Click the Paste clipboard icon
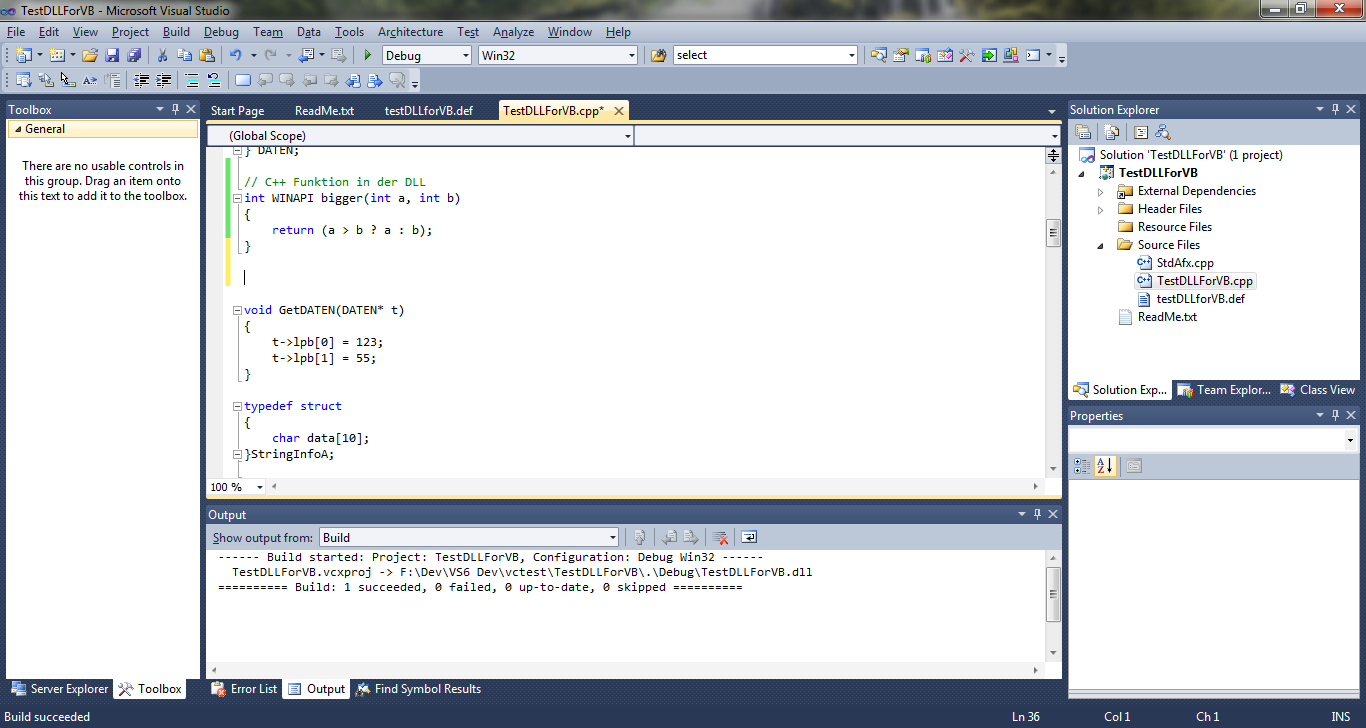 (x=205, y=56)
